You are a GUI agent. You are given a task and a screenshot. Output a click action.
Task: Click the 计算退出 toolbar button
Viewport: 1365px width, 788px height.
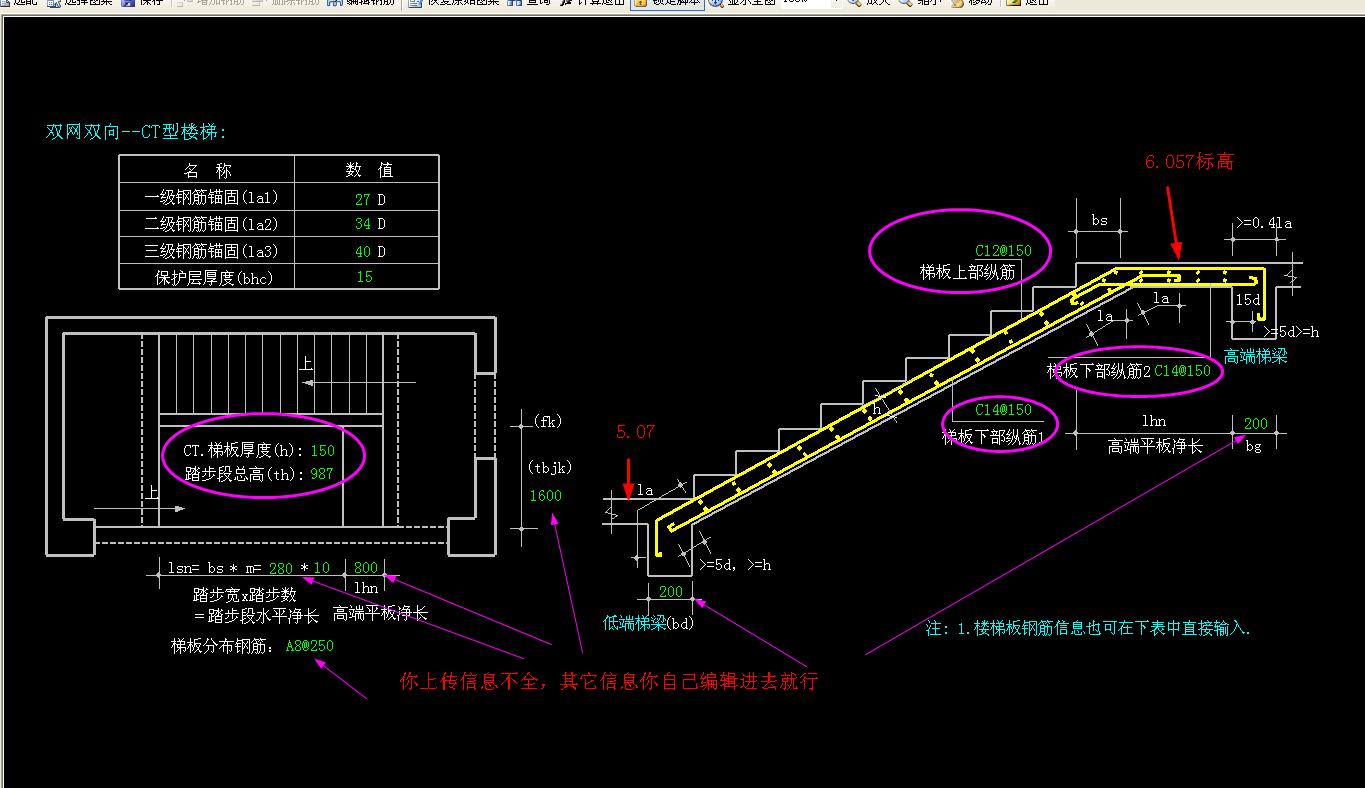pyautogui.click(x=593, y=3)
